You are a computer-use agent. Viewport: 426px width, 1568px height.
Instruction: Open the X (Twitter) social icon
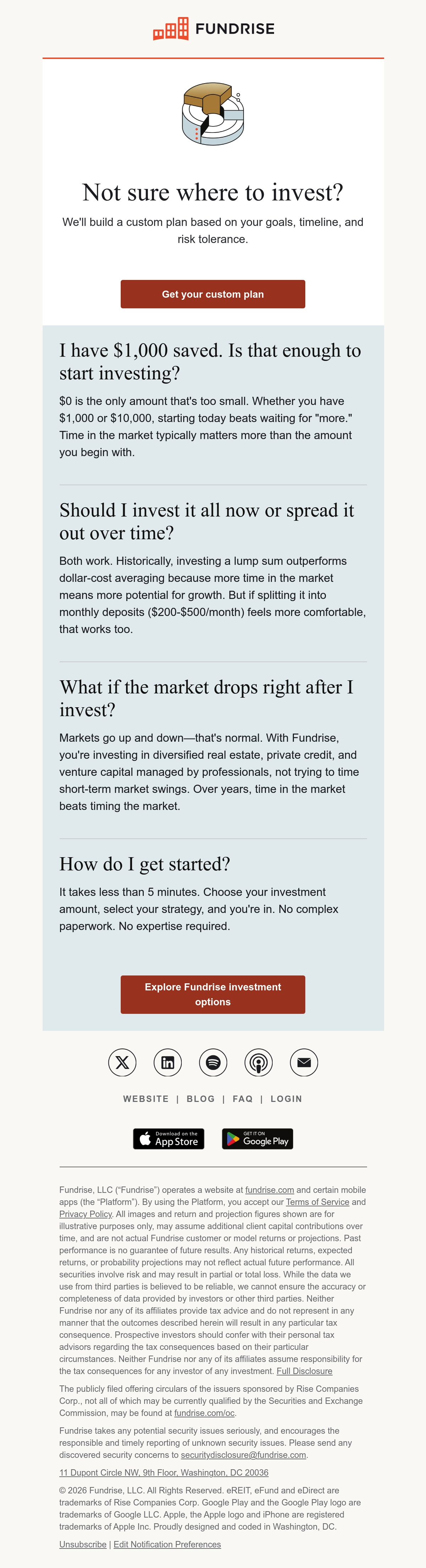coord(122,1062)
